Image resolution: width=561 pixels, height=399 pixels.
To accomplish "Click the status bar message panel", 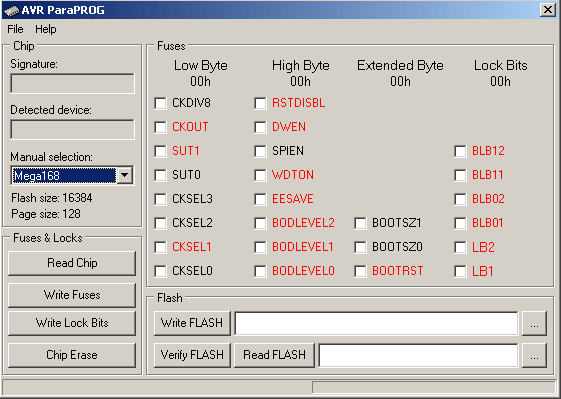I will 156,387.
